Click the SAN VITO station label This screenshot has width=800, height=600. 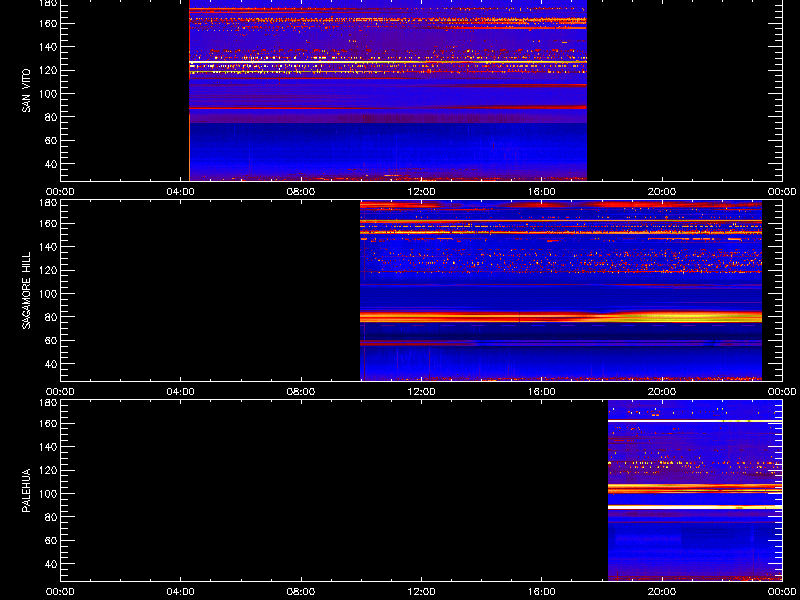[27, 91]
